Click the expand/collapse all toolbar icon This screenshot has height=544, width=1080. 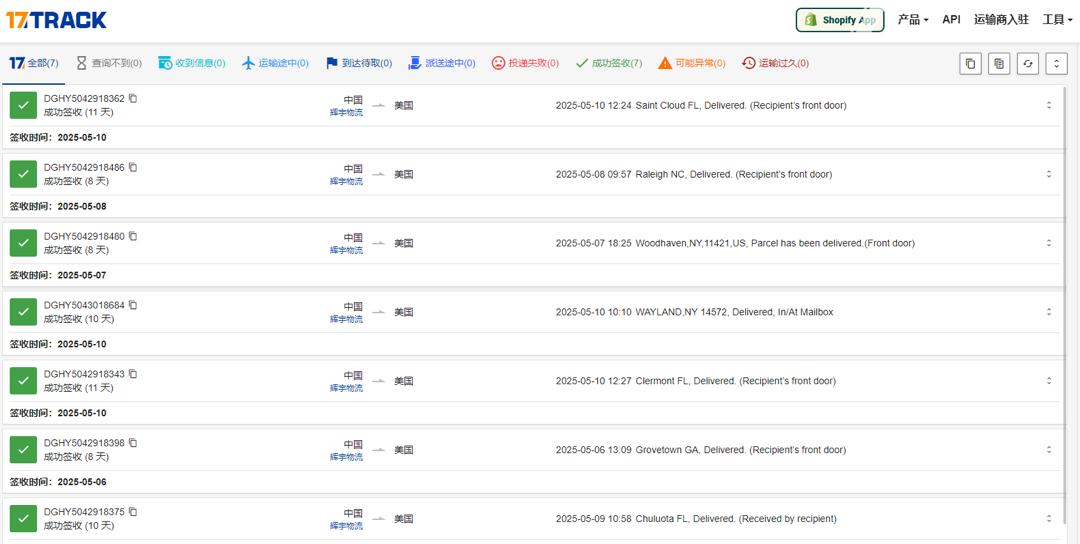point(1057,63)
